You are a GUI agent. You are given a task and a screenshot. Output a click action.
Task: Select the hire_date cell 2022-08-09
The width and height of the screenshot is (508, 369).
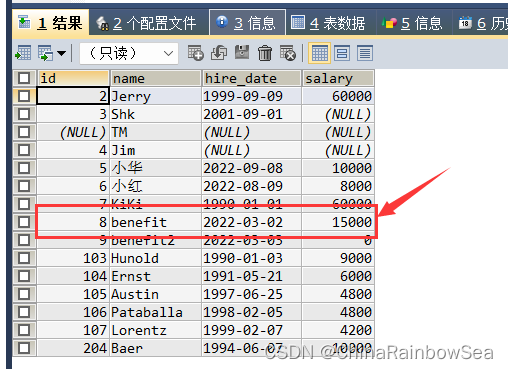(251, 186)
